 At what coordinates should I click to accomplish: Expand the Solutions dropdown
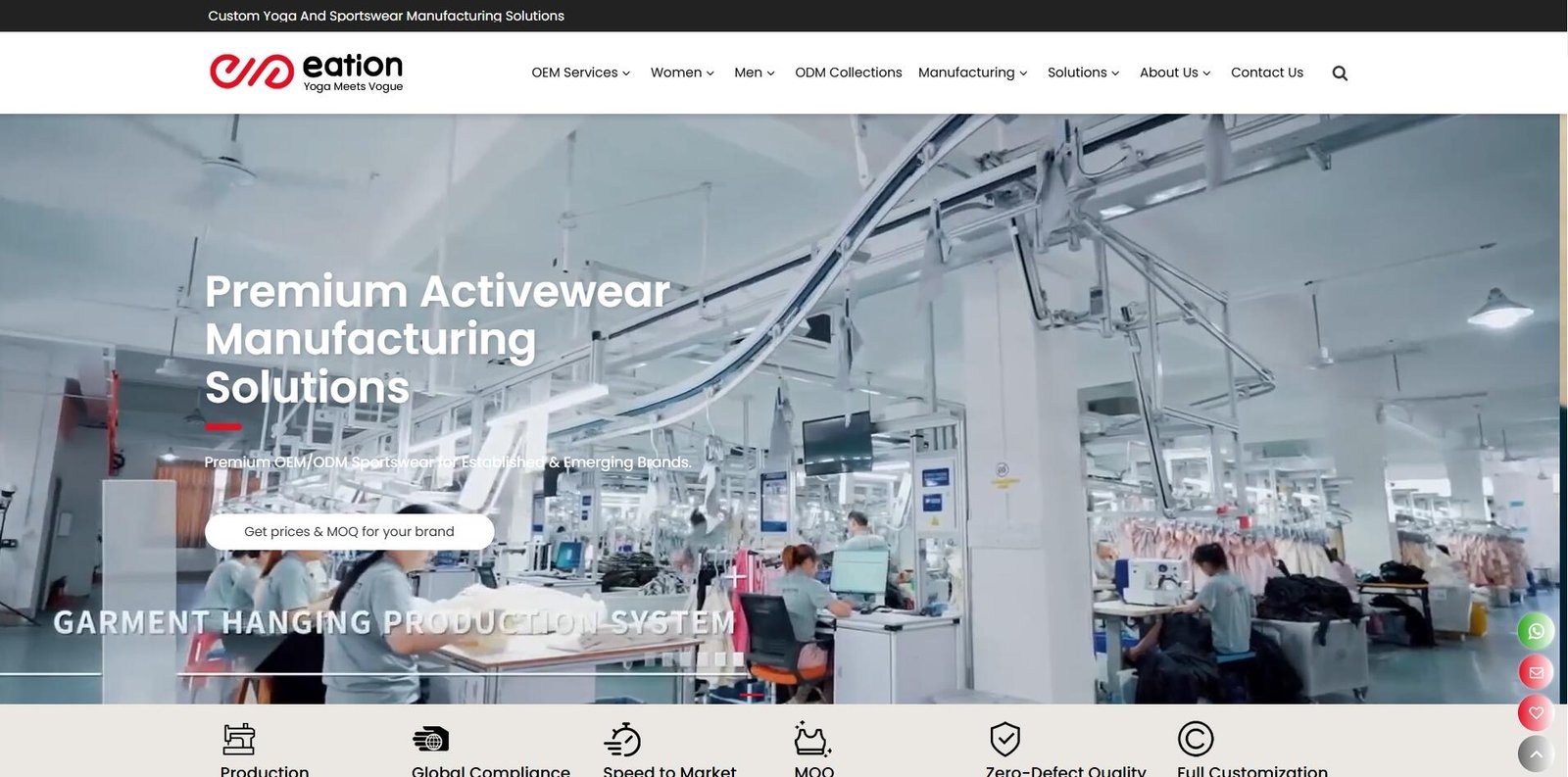point(1083,73)
